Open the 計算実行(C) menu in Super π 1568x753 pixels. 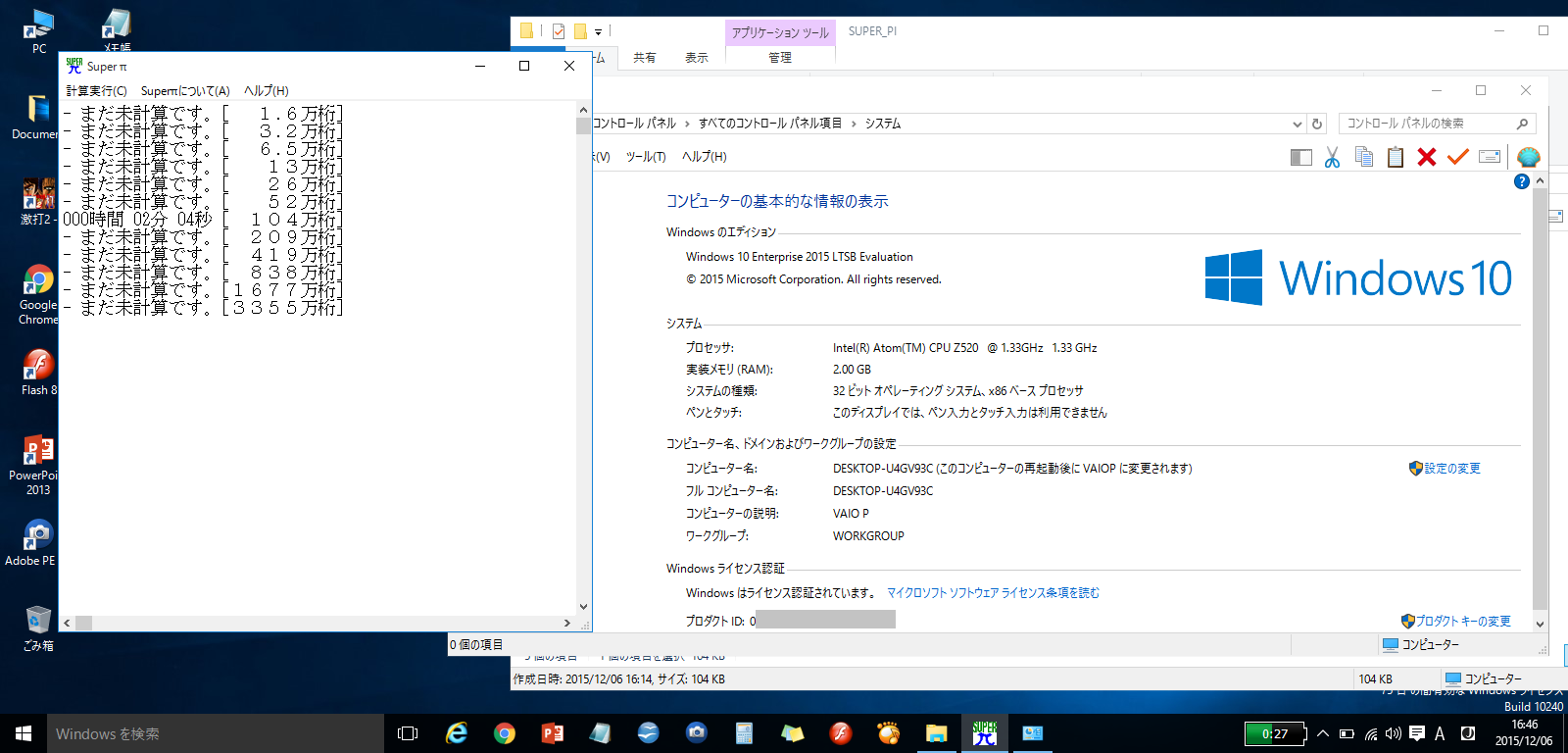click(96, 91)
